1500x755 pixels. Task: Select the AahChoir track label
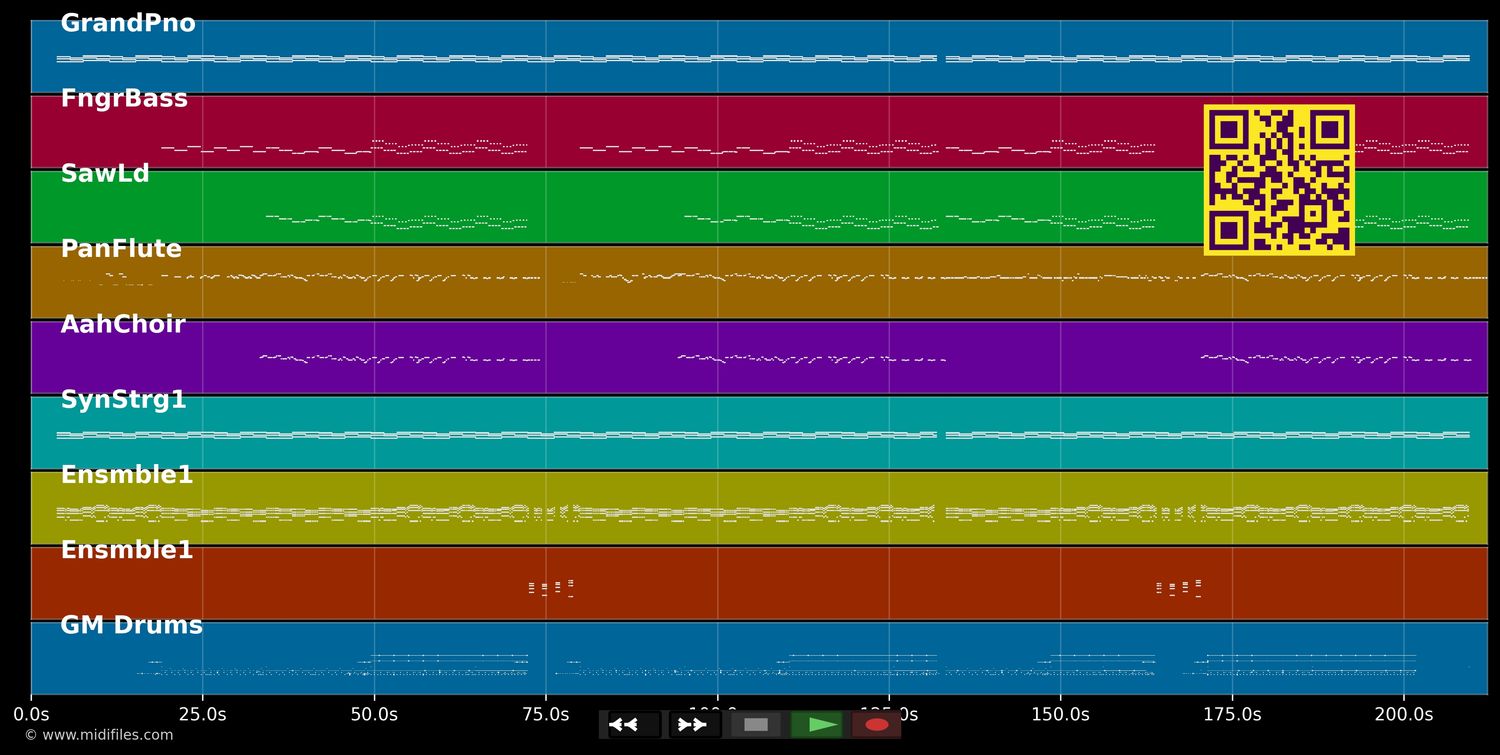point(123,325)
